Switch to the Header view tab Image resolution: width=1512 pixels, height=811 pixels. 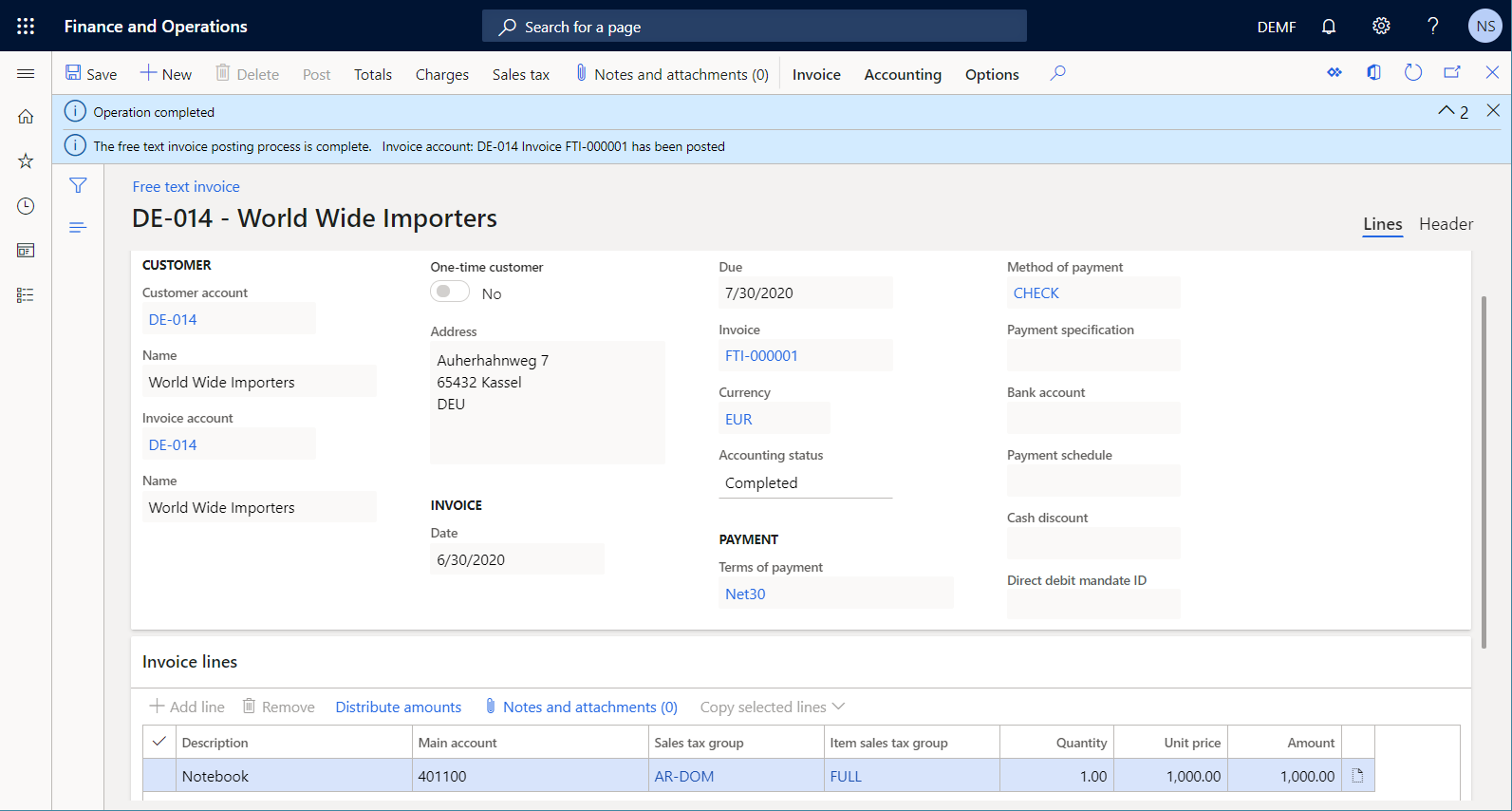tap(1446, 224)
